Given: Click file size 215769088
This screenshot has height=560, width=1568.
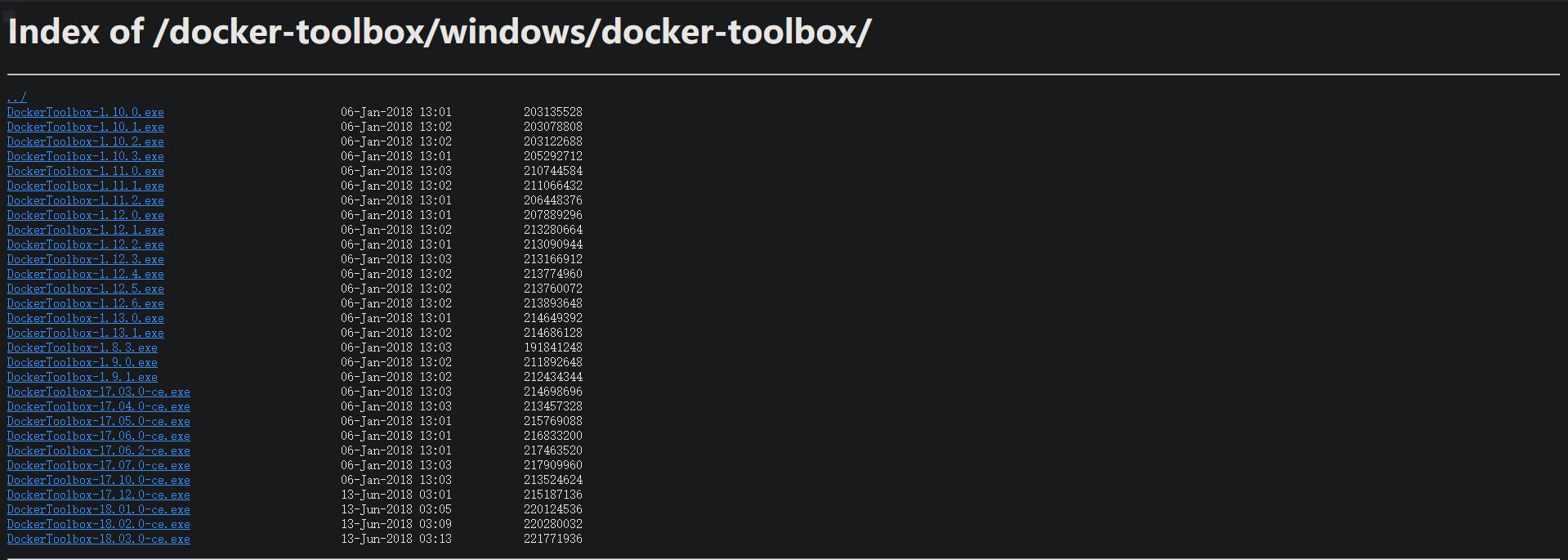Looking at the screenshot, I should [x=553, y=421].
